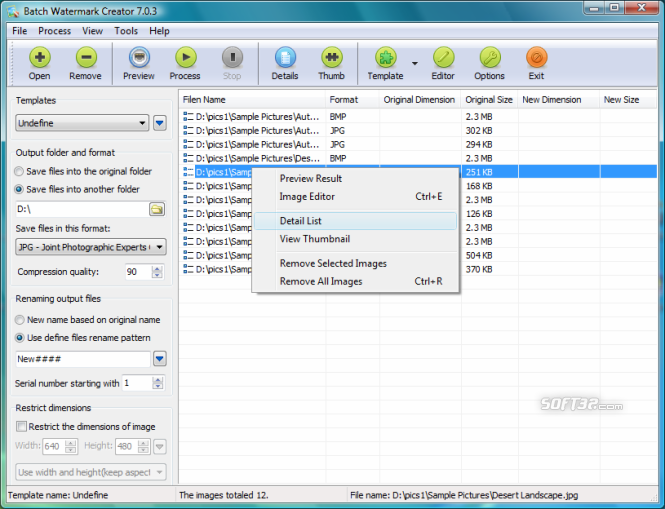Expand the Template toolbar dropdown arrow
This screenshot has height=509, width=665.
415,63
